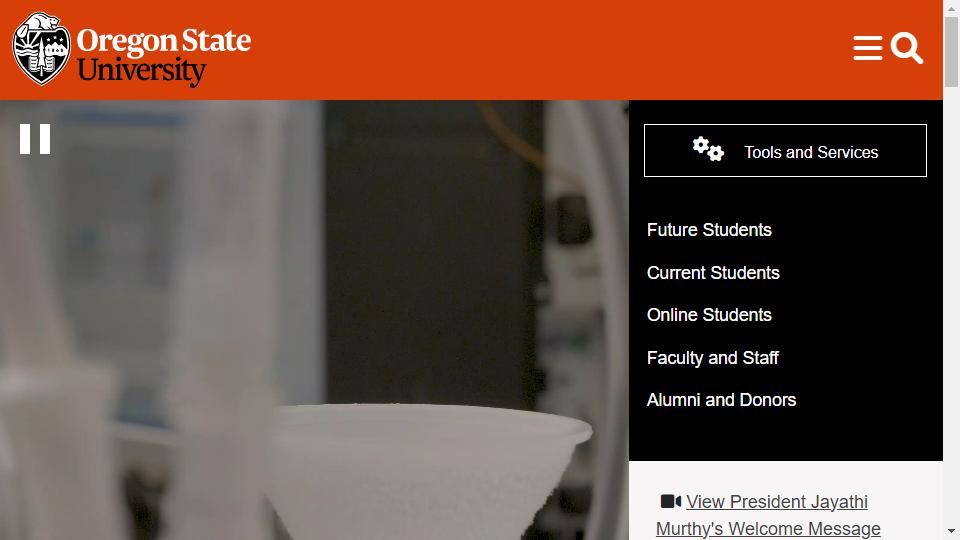Pause the background video
This screenshot has height=540, width=960.
point(35,139)
